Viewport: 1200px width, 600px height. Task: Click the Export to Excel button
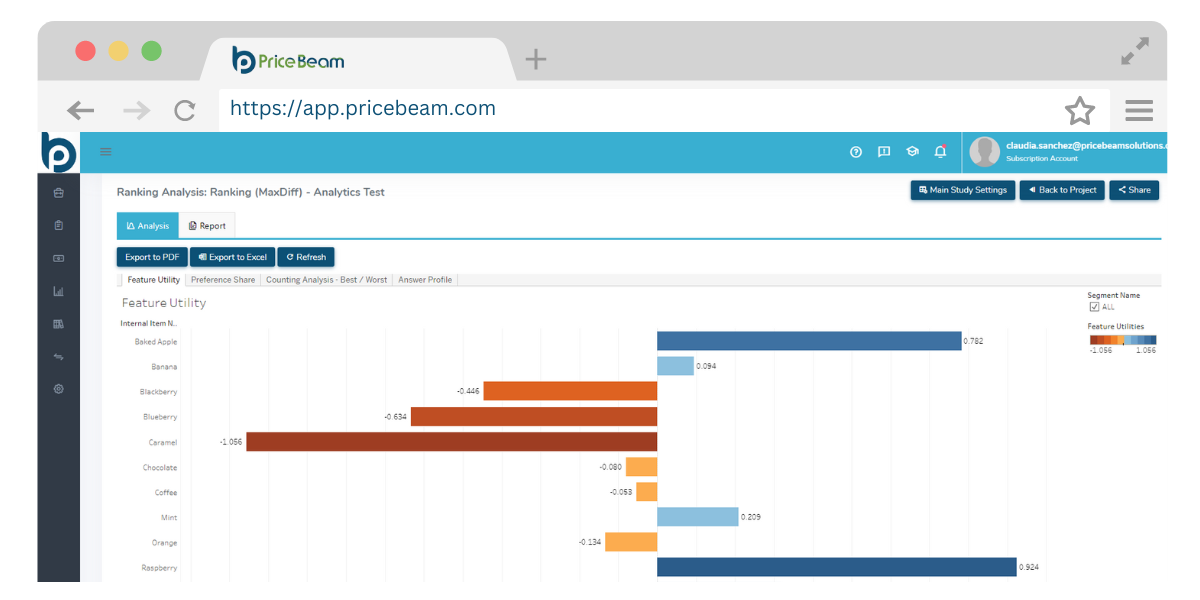(x=232, y=257)
